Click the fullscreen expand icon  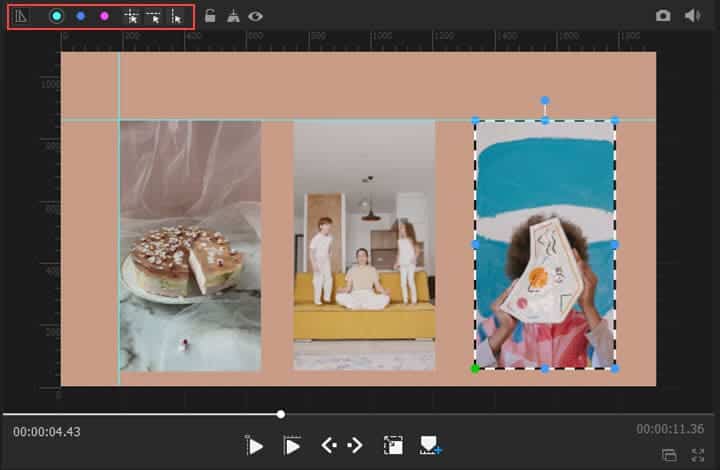698,455
